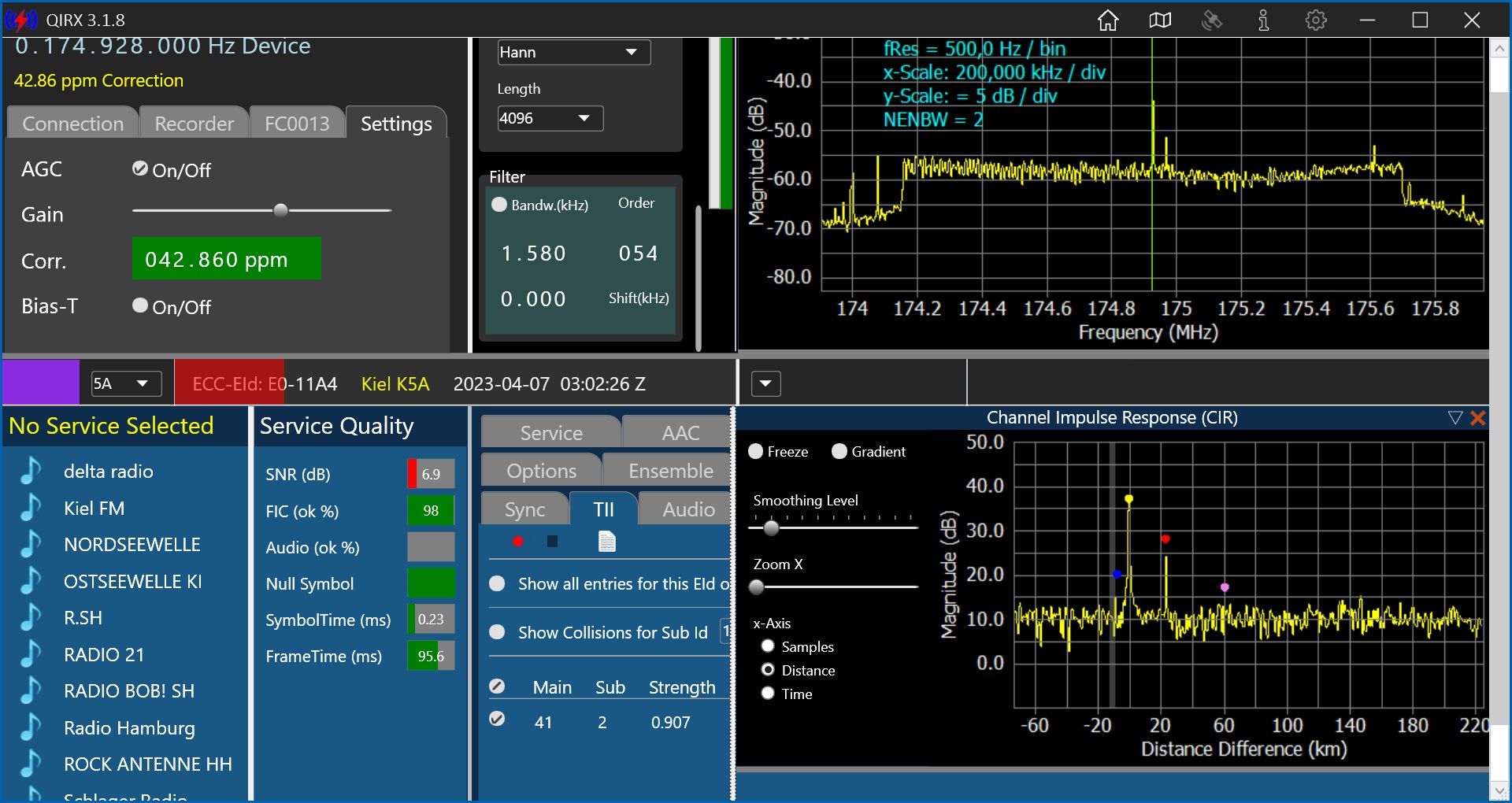Viewport: 1512px width, 803px height.
Task: Switch to the Recorder tab
Action: 194,124
